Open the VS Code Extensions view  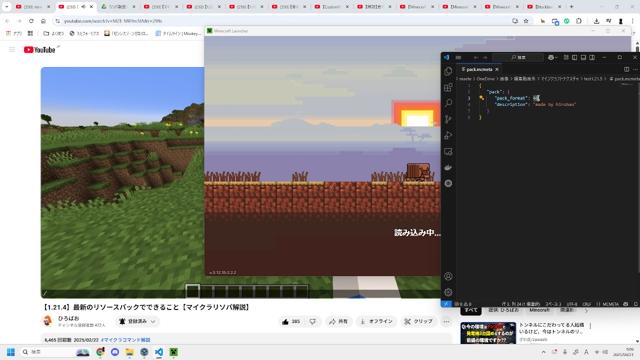point(448,87)
